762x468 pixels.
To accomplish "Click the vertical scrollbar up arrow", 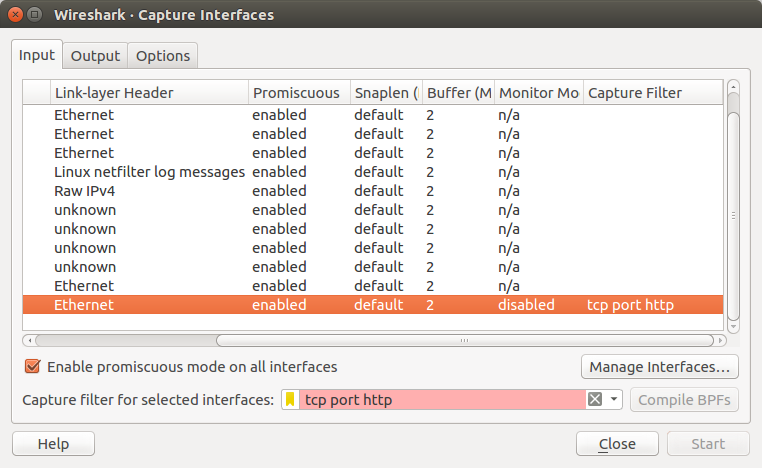I will (x=733, y=87).
